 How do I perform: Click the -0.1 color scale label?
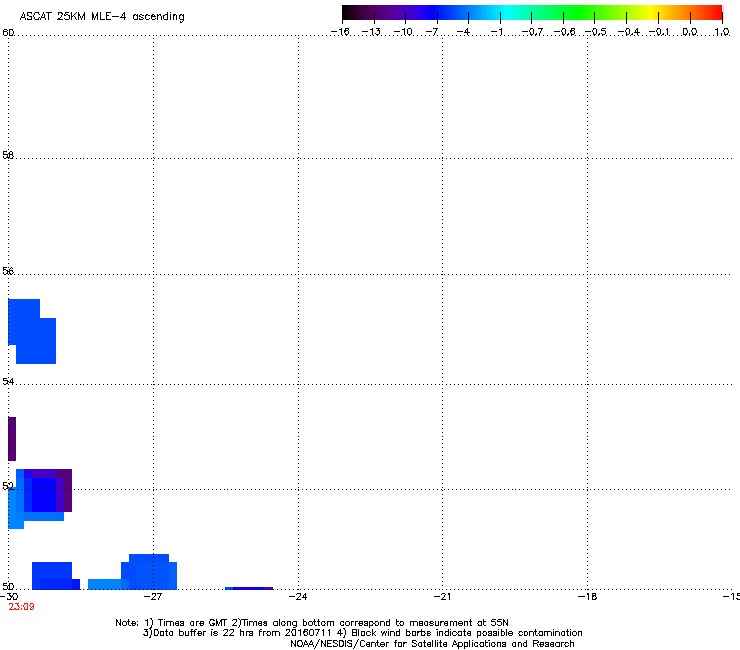point(659,32)
